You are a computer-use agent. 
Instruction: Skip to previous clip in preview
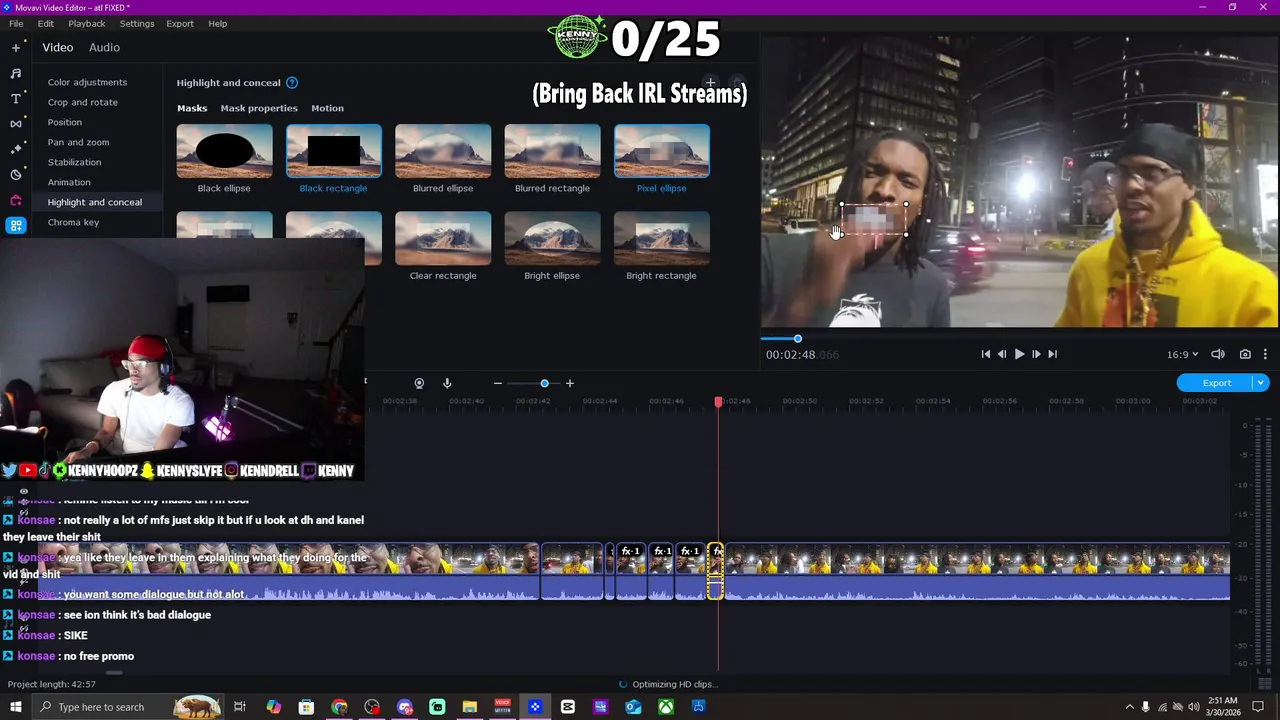coord(986,354)
